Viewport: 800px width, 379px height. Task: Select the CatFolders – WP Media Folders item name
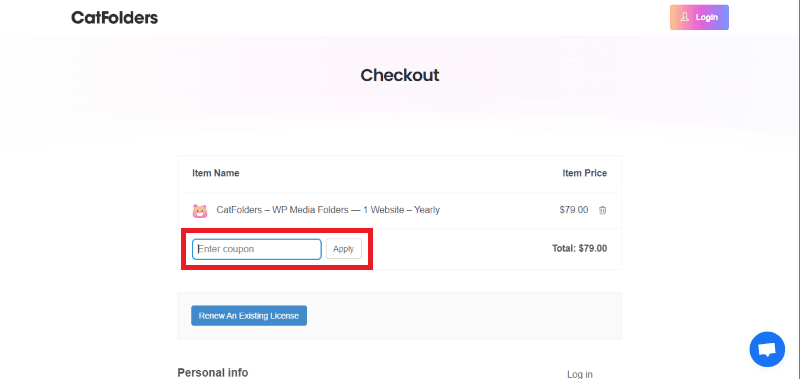click(x=328, y=210)
